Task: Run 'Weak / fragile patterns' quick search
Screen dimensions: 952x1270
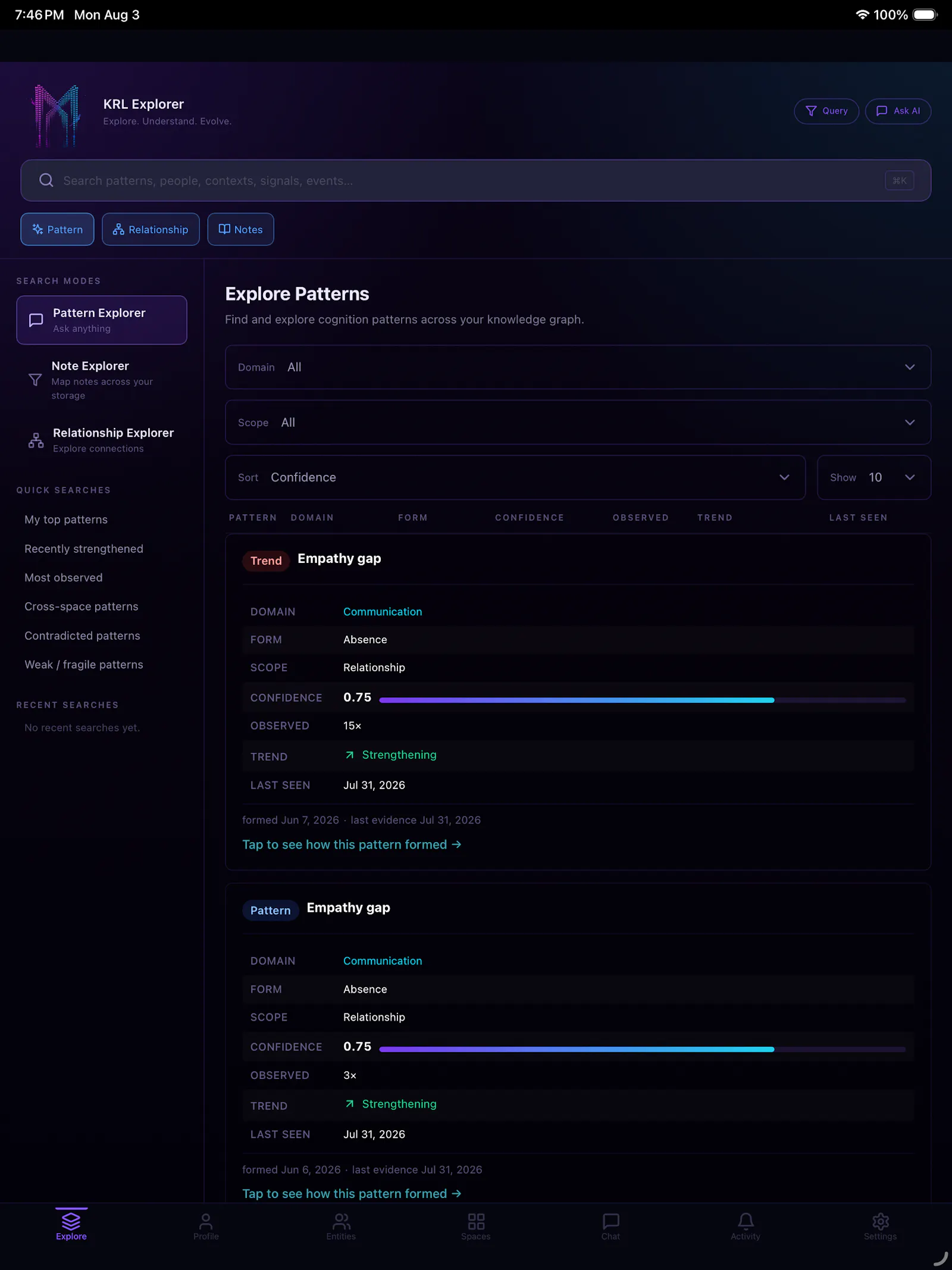Action: pos(84,665)
